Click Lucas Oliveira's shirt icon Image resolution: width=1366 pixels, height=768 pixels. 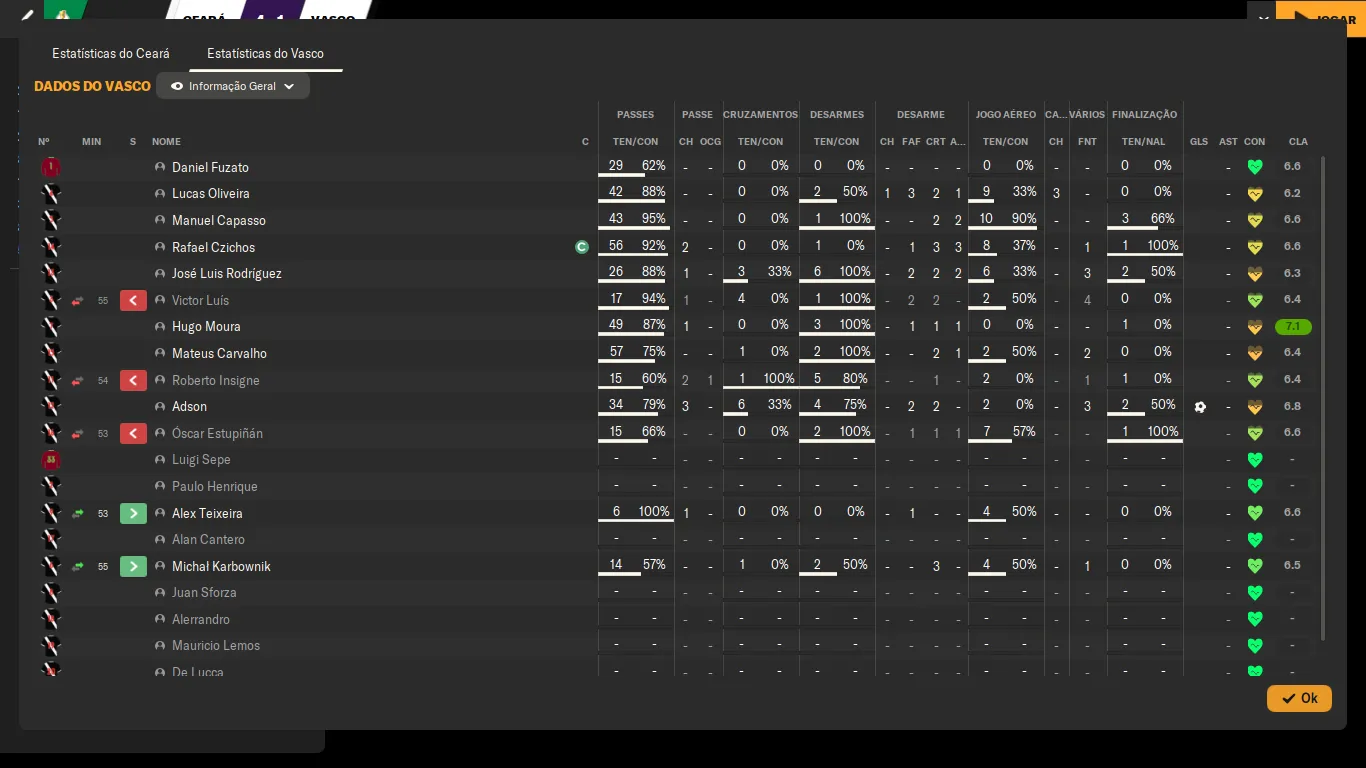51,194
